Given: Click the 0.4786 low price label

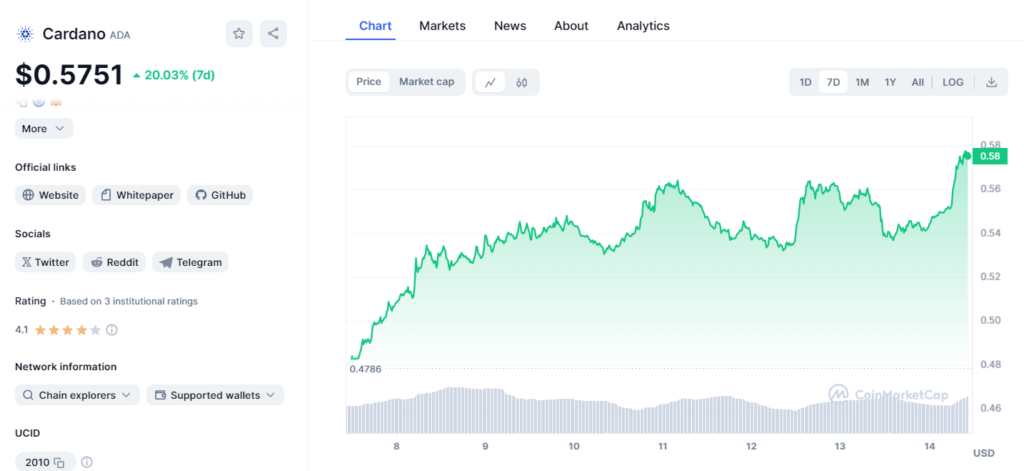Looking at the screenshot, I should click(366, 368).
